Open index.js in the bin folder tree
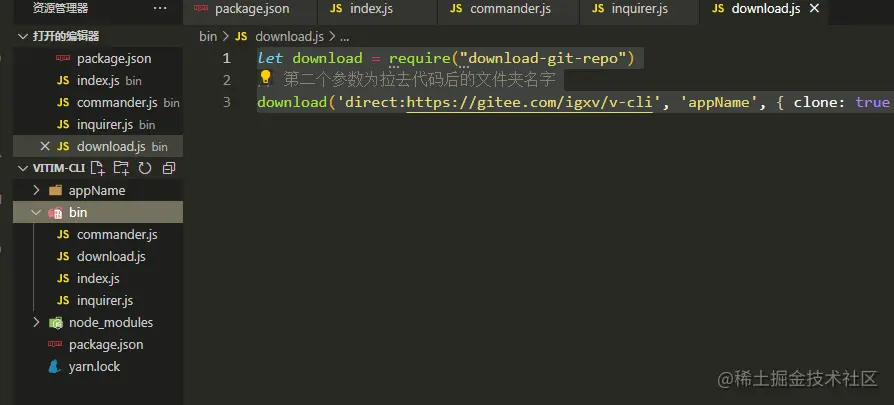This screenshot has height=405, width=894. click(x=98, y=278)
